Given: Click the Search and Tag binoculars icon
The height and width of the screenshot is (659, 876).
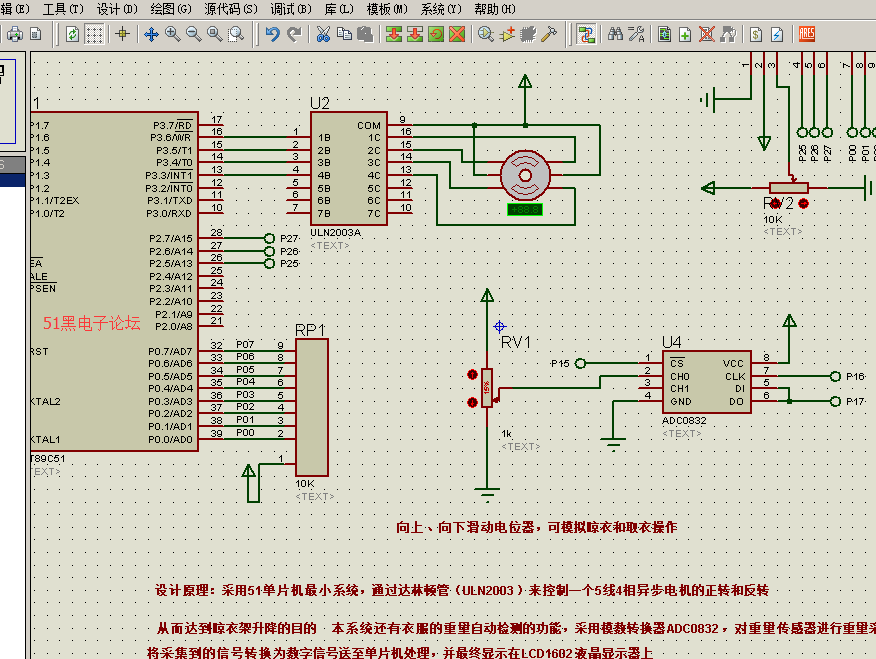Looking at the screenshot, I should coord(615,35).
